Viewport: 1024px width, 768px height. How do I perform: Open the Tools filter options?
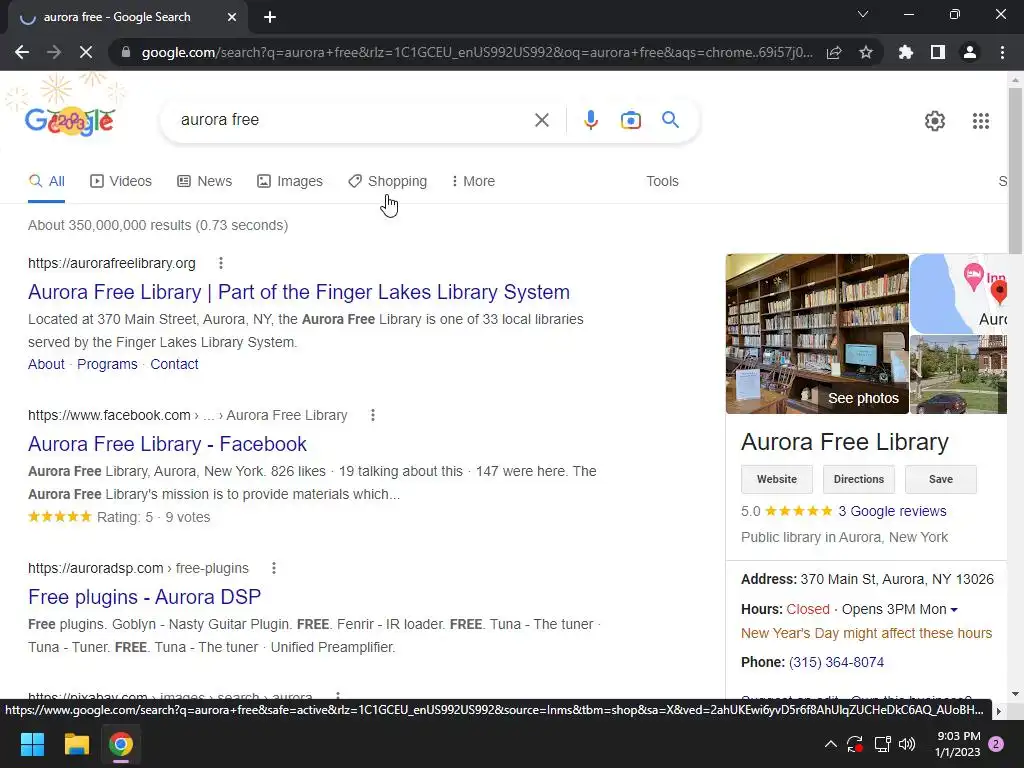tap(662, 181)
